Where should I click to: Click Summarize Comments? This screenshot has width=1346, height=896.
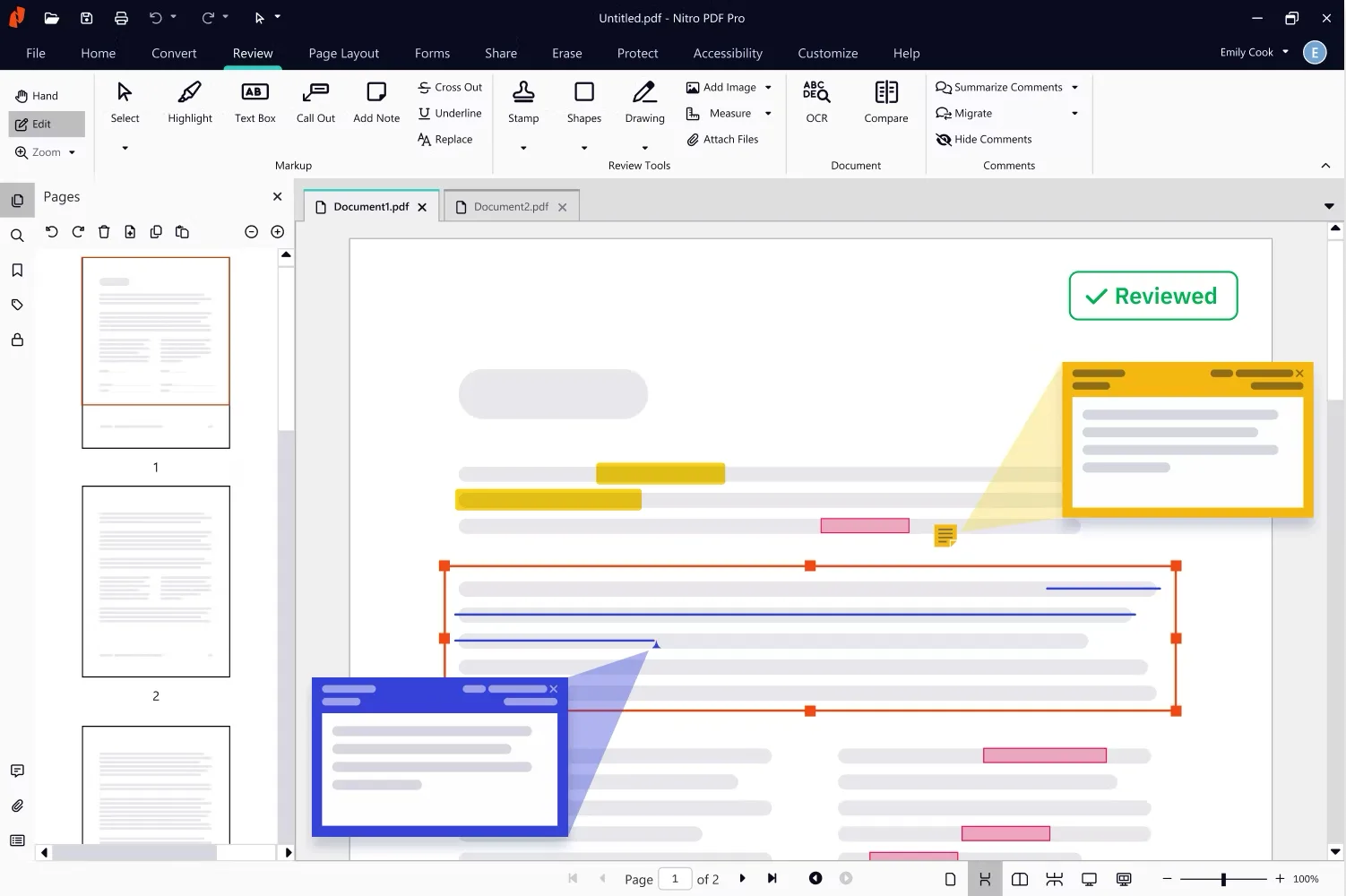click(x=999, y=87)
